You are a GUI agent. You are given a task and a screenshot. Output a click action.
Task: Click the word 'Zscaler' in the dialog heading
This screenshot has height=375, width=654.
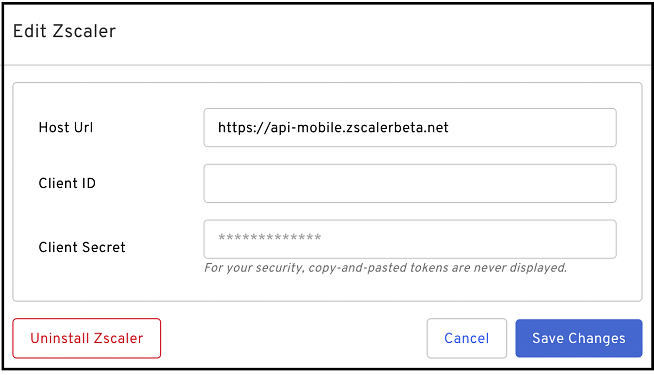coord(85,31)
